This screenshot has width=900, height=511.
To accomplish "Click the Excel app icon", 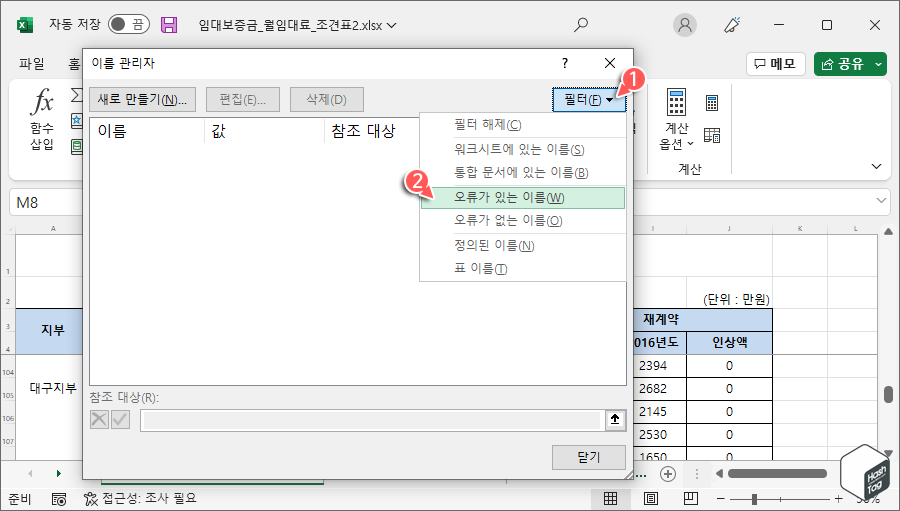I will (25, 25).
